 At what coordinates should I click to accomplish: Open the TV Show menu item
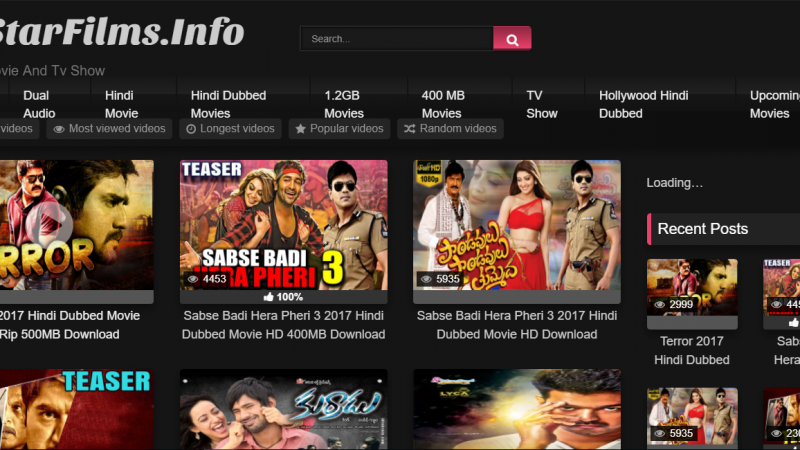click(541, 104)
